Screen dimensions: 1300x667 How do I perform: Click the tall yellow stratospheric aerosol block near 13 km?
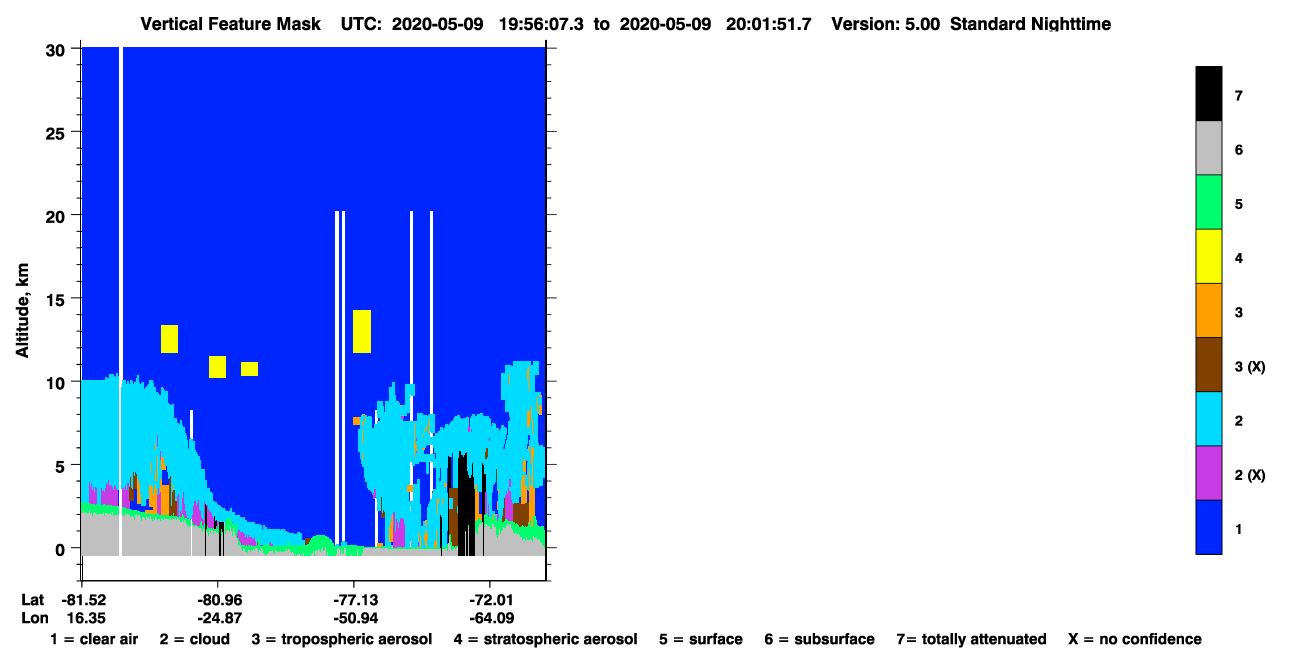tap(362, 331)
